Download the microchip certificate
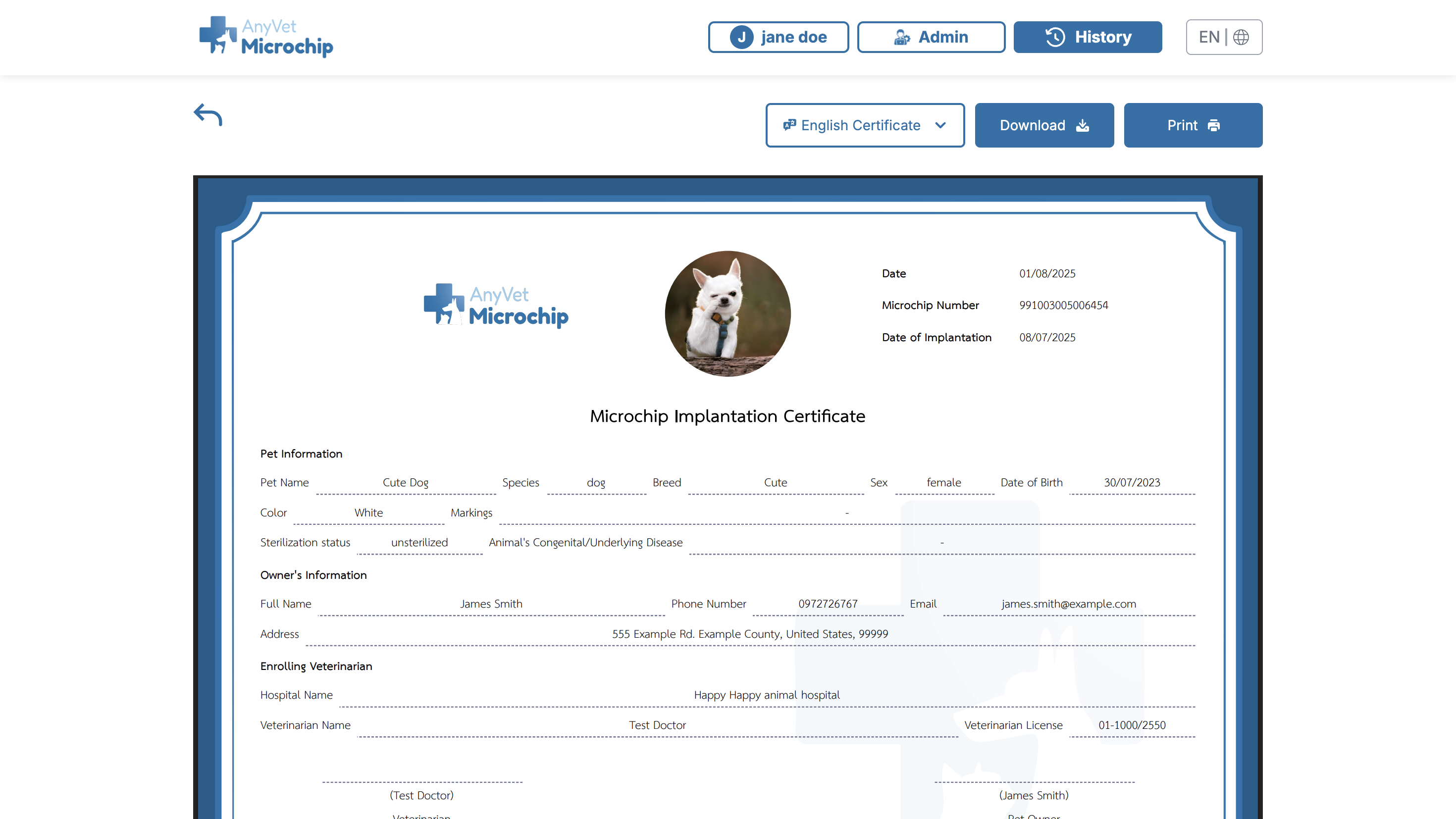The image size is (1456, 819). pos(1044,125)
